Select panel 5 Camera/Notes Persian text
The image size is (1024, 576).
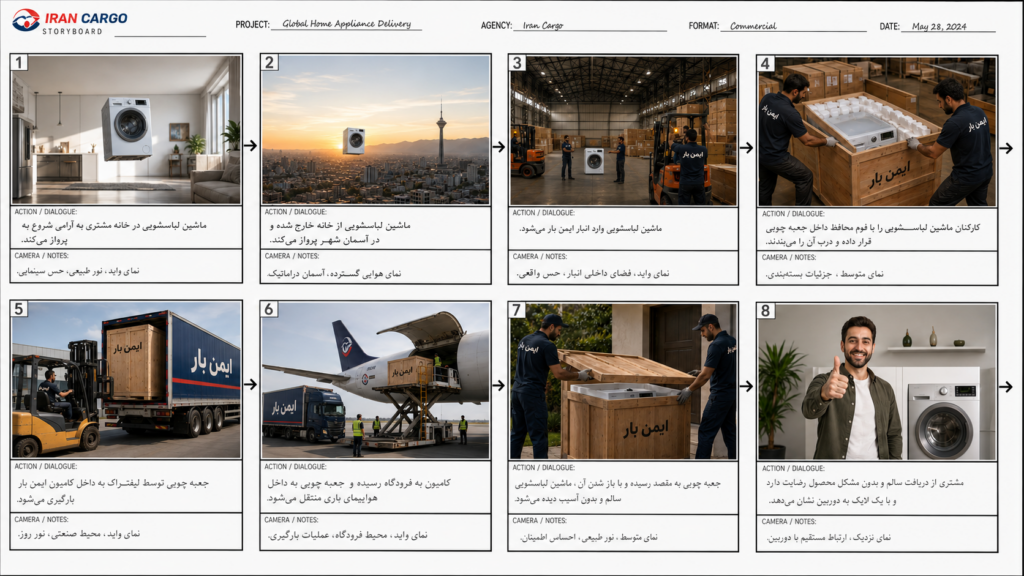pos(78,534)
